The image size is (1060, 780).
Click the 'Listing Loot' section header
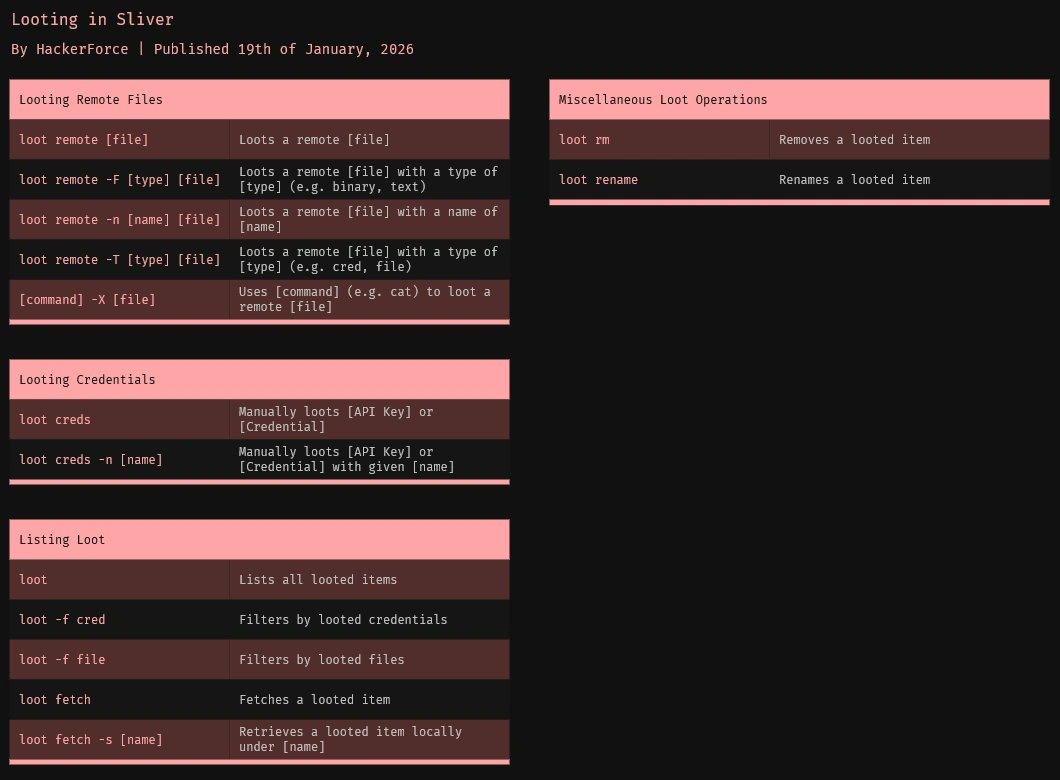[x=260, y=539]
